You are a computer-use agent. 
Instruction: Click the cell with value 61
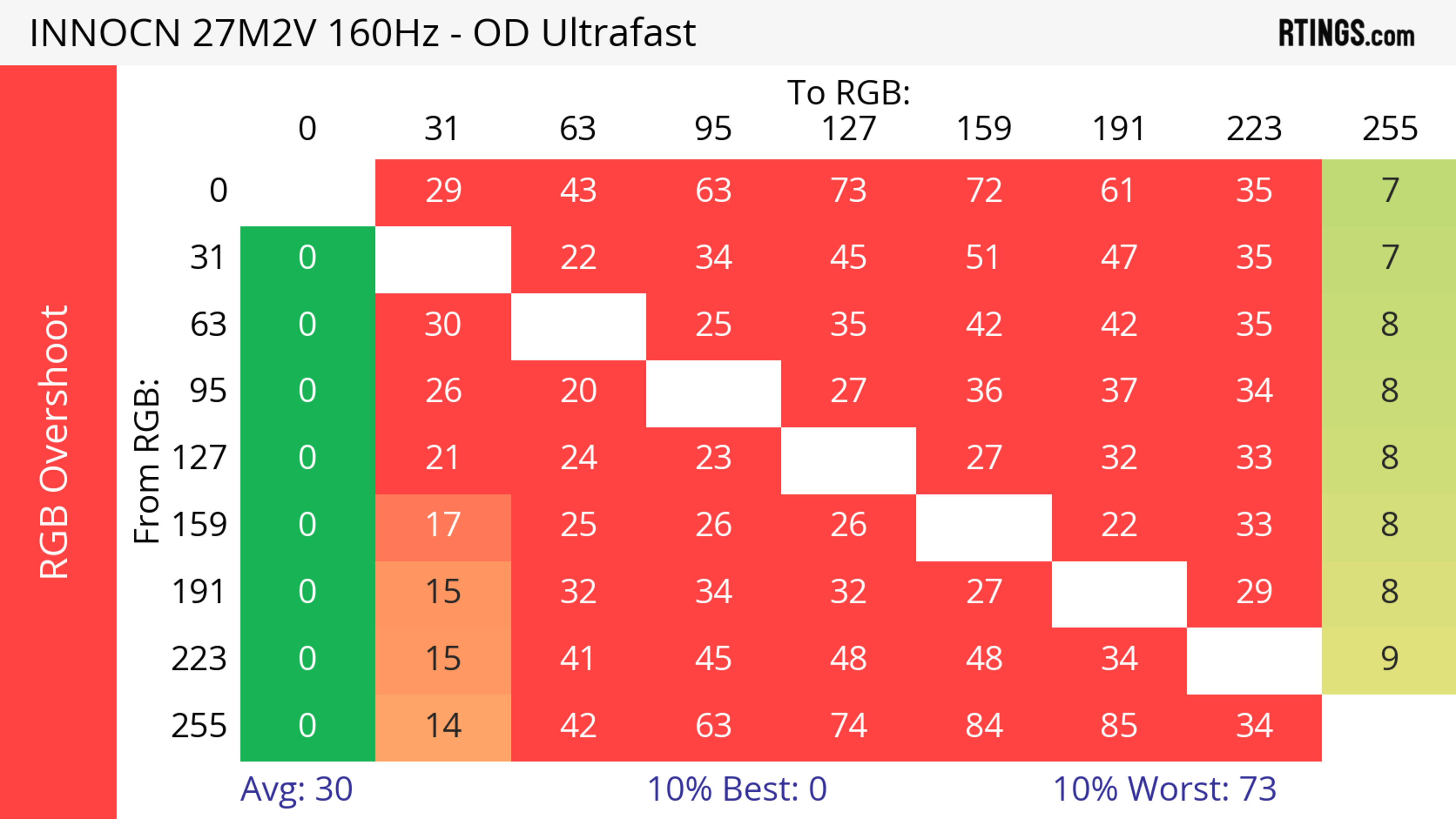[x=1119, y=191]
